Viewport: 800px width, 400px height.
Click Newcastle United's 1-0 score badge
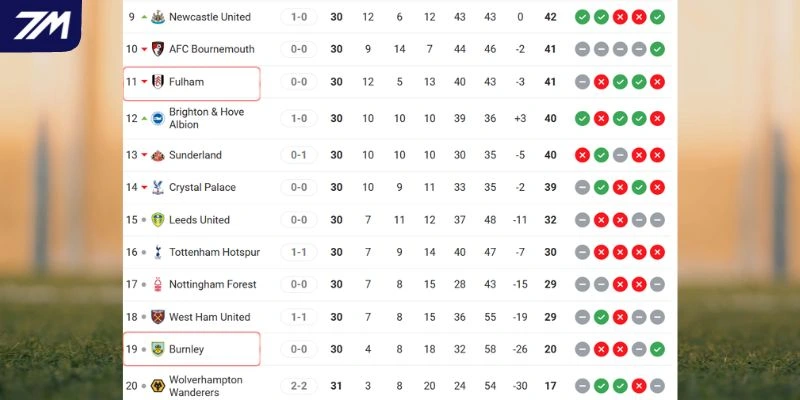pos(299,17)
